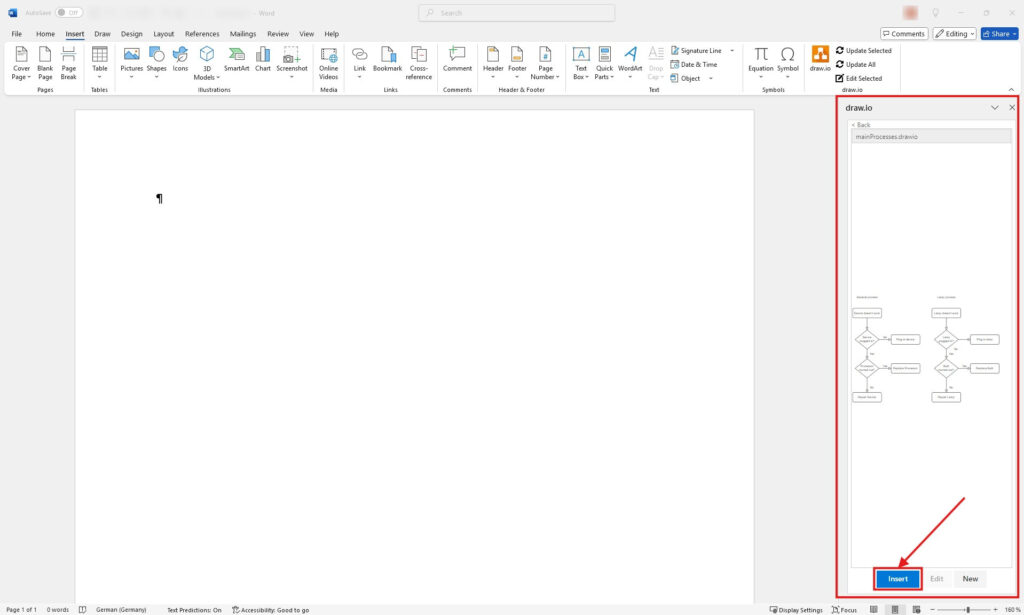This screenshot has width=1024, height=615.
Task: Open the Signature Line dropdown arrow
Action: (732, 50)
